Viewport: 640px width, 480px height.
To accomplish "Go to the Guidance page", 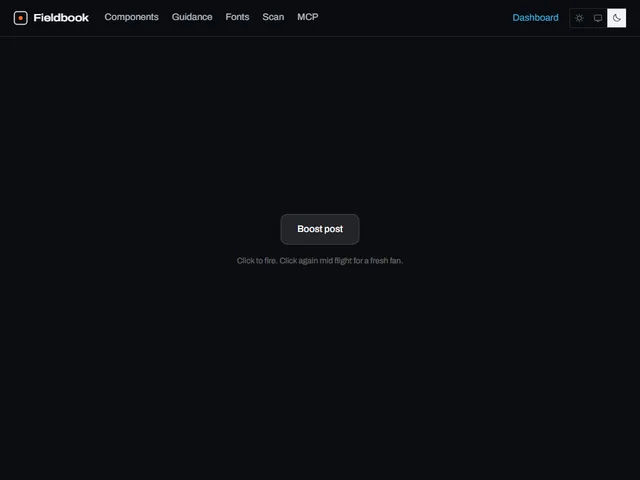I will (x=192, y=17).
